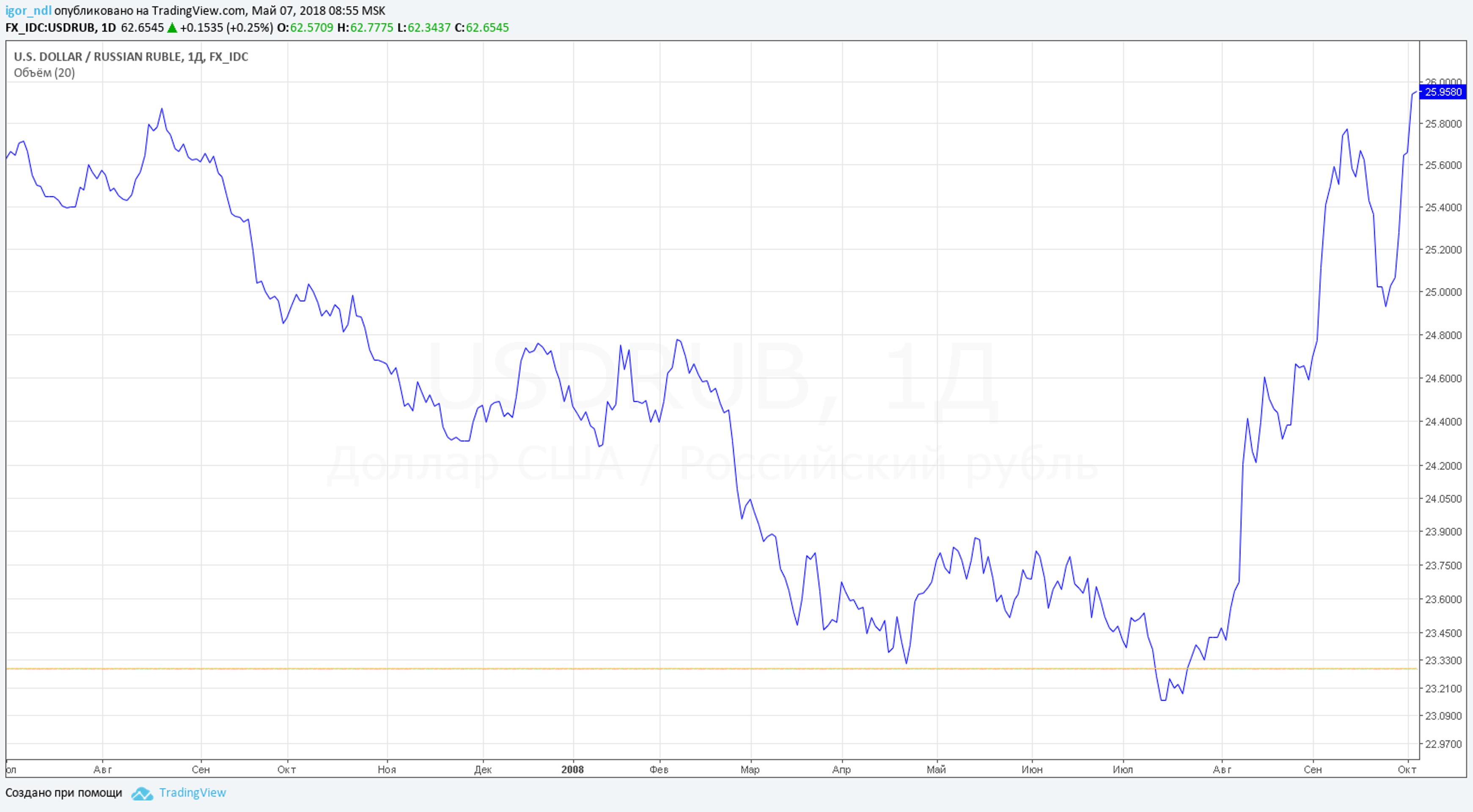Click the 24.0500 price axis label

(x=1443, y=499)
